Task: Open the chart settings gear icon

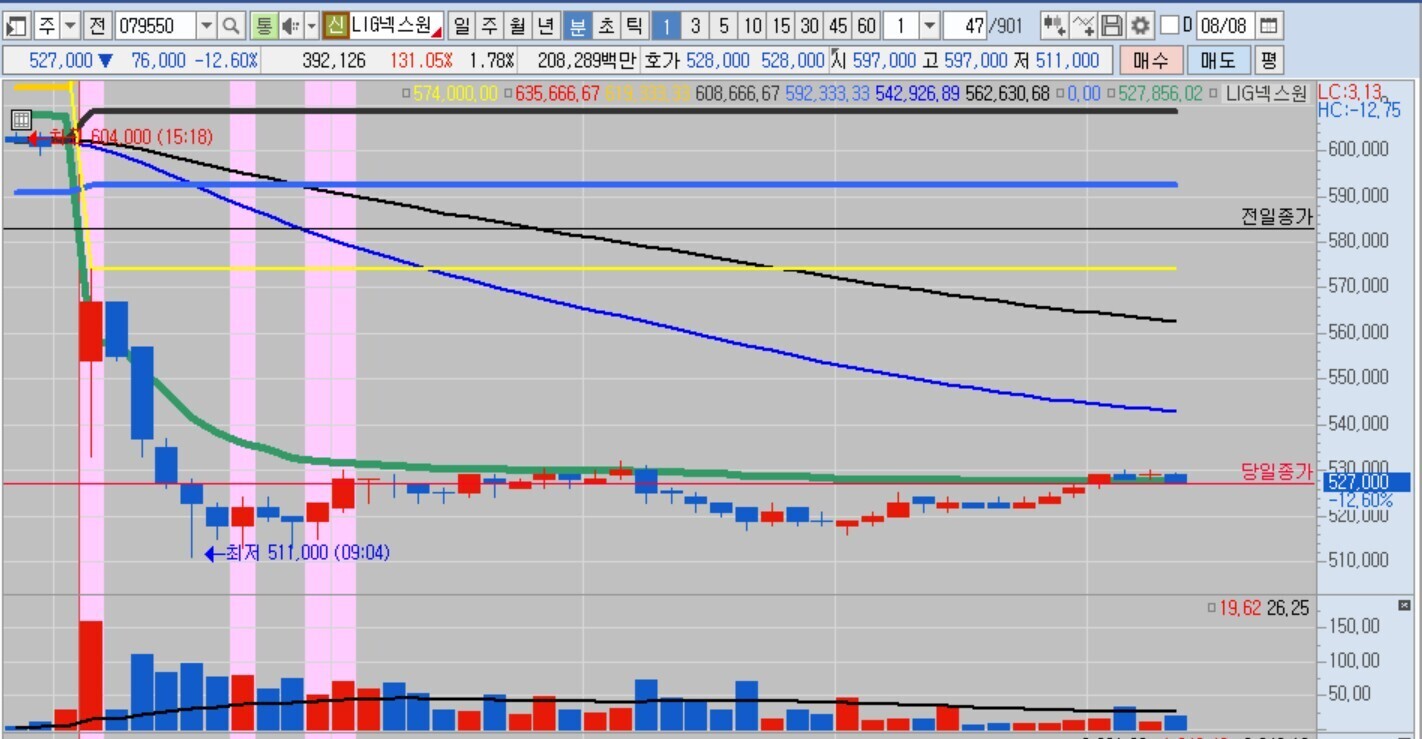Action: 1140,26
